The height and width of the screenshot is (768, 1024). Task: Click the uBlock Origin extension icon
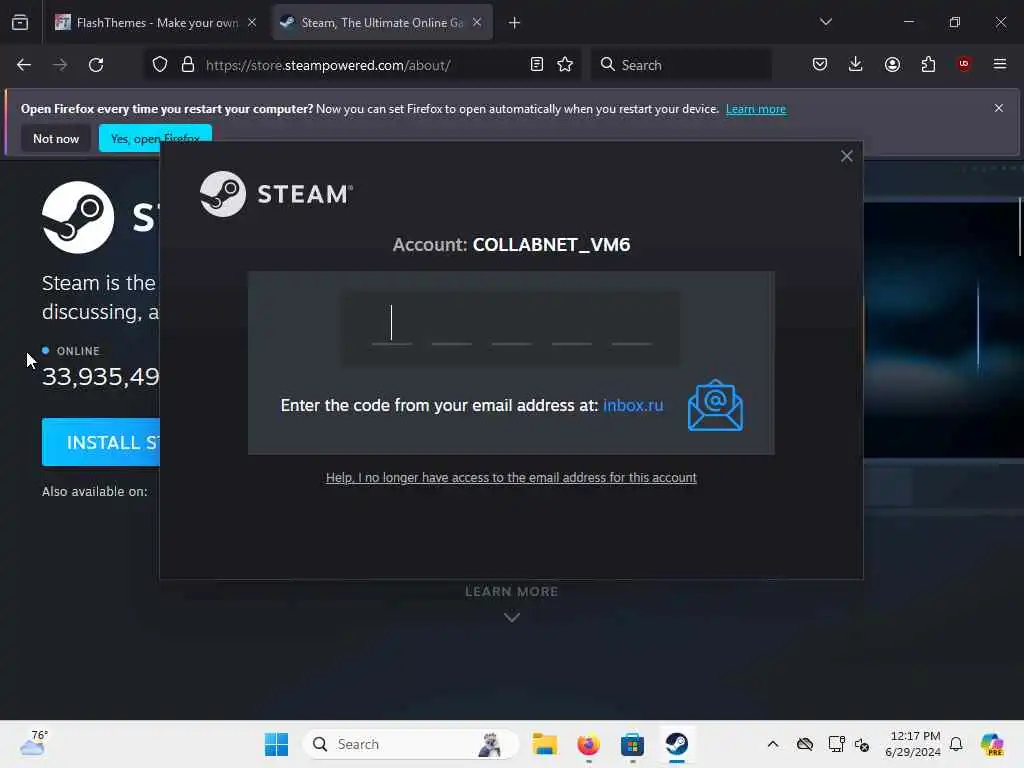pos(964,64)
